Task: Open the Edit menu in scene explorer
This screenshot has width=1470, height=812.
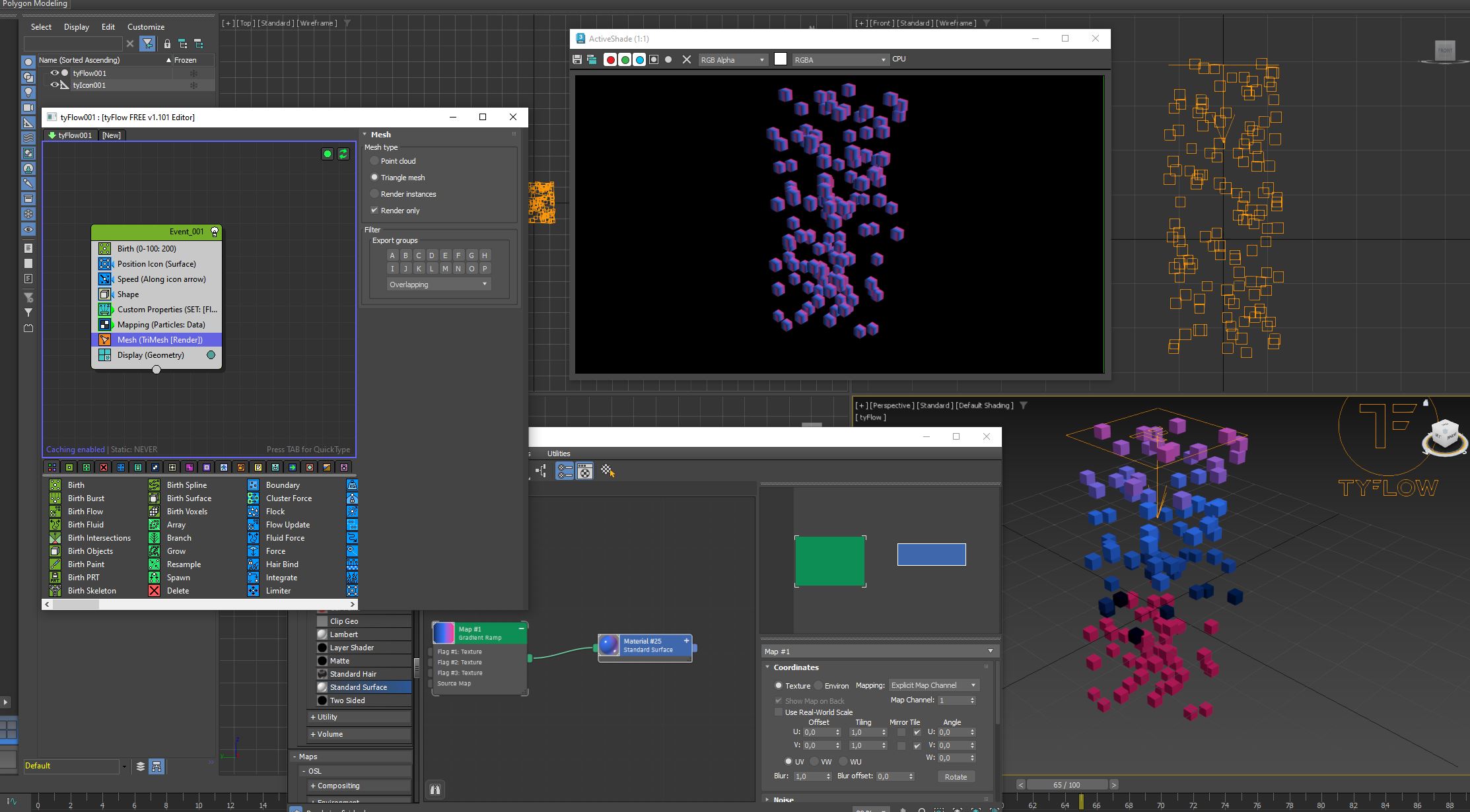Action: 108,27
